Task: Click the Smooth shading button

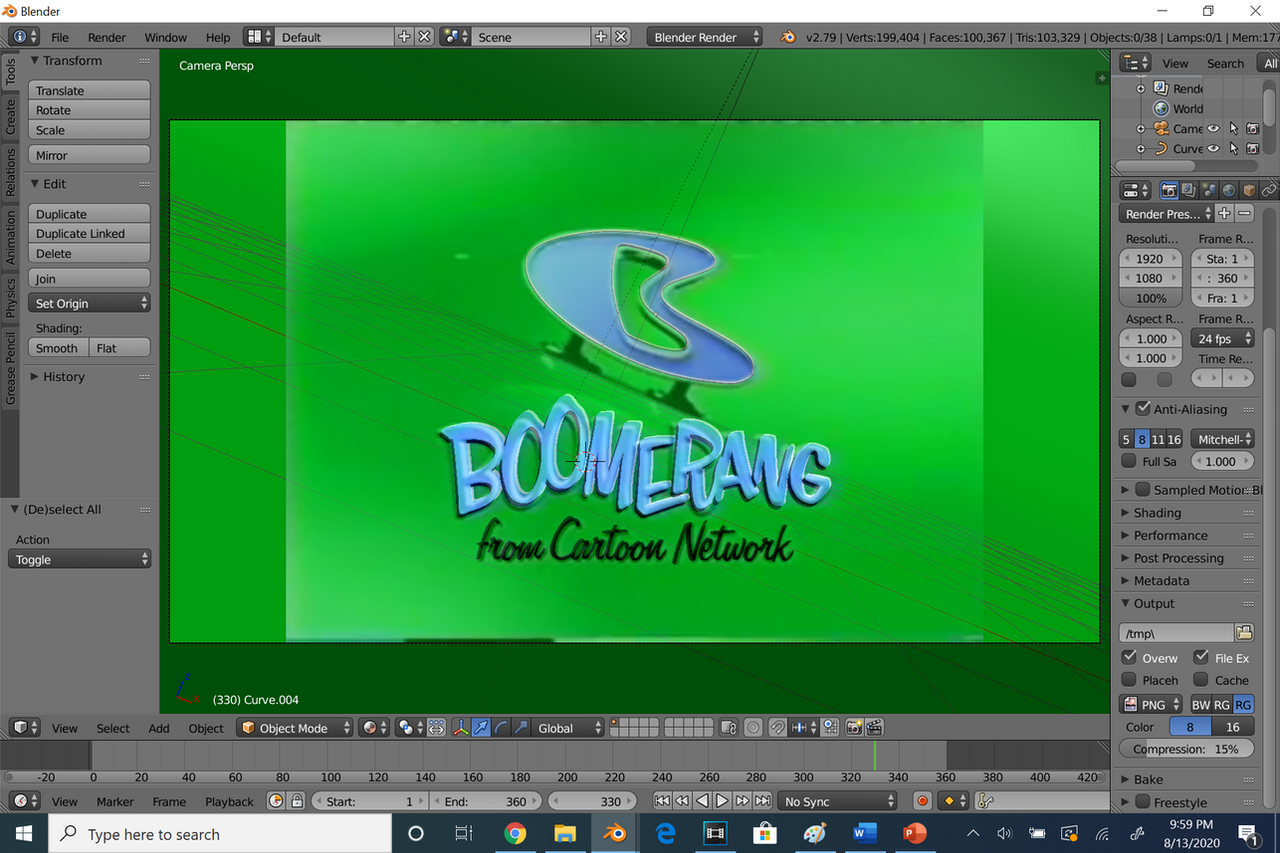Action: tap(59, 348)
